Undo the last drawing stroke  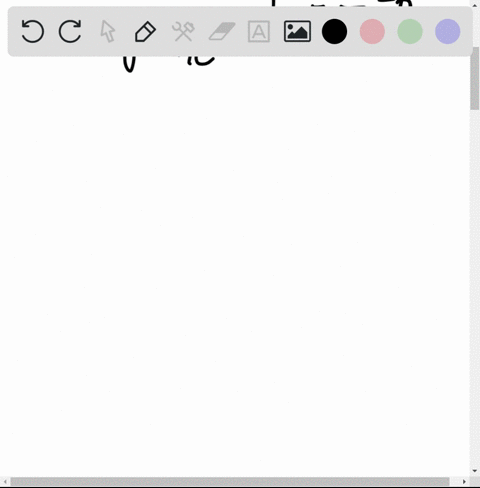(32, 31)
